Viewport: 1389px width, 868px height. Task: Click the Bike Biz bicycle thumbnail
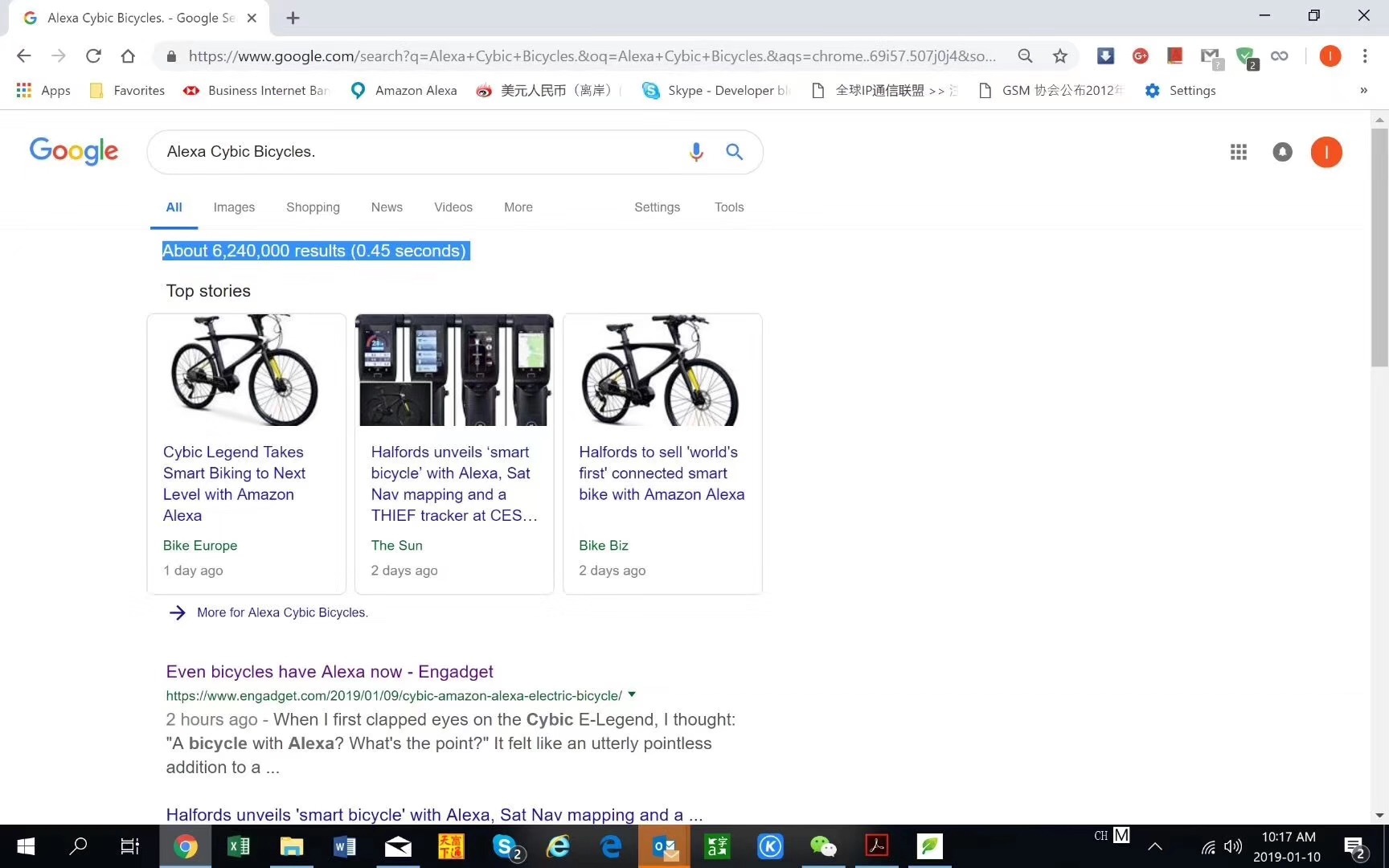(662, 371)
